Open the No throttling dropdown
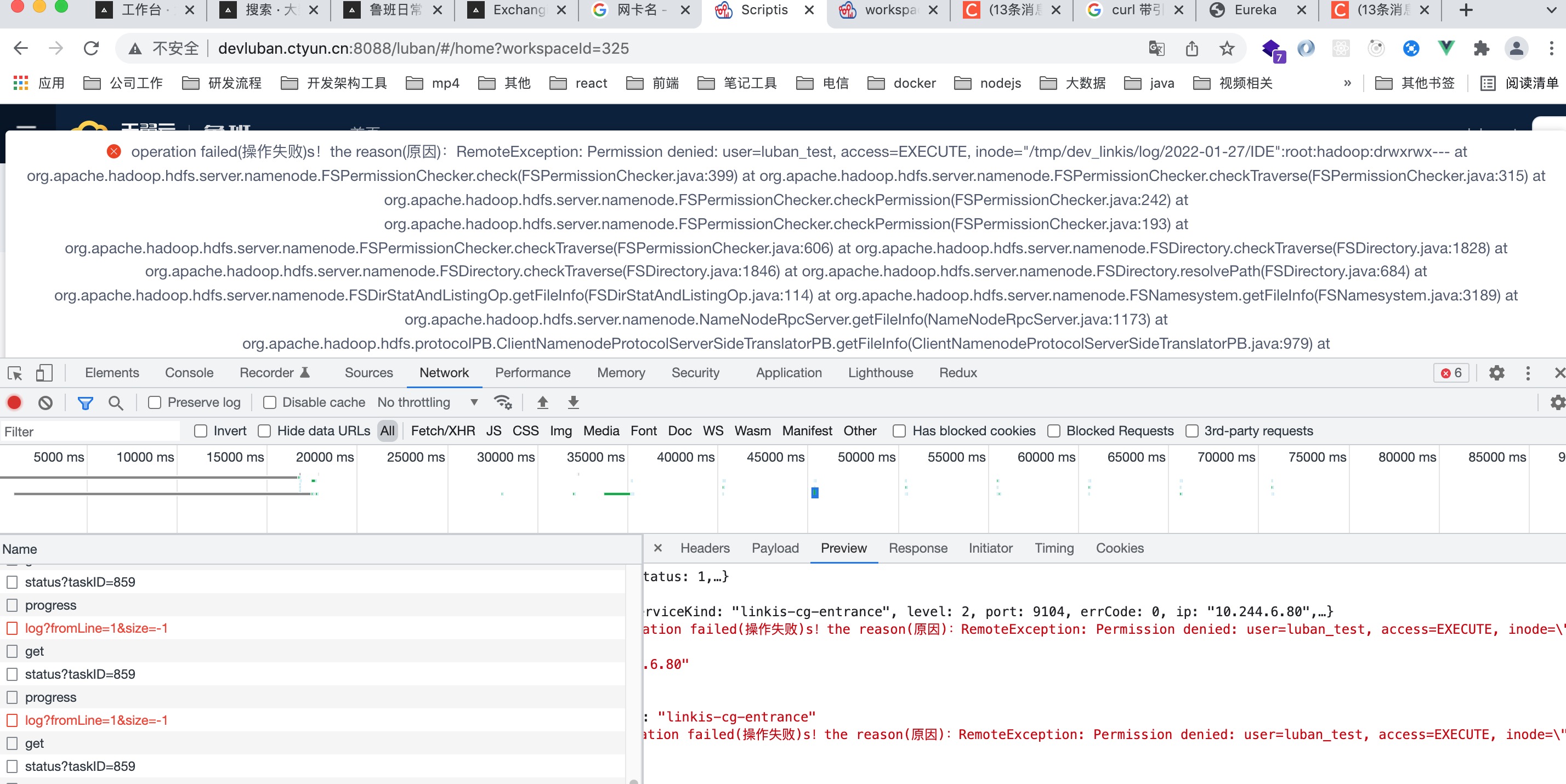 (425, 402)
